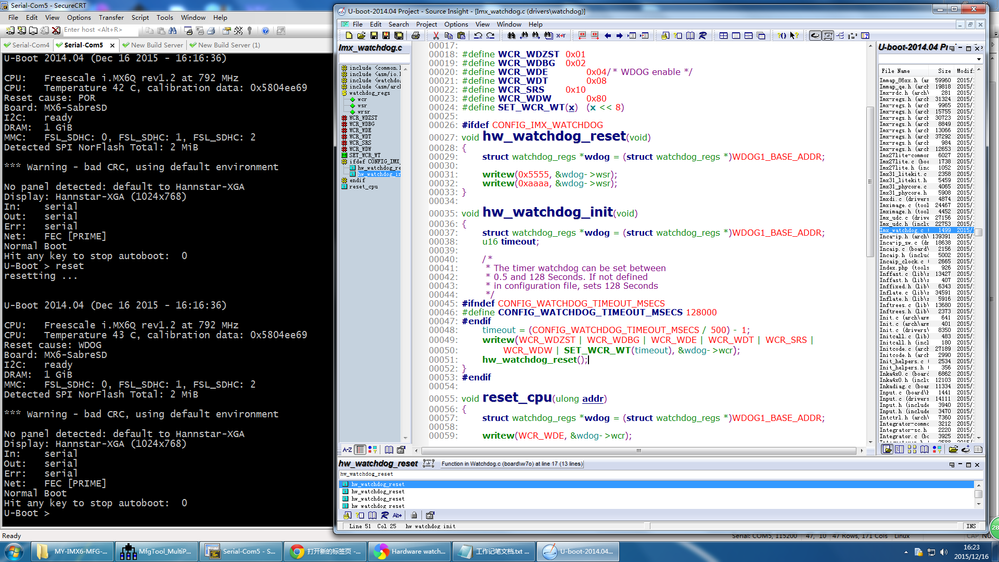Click Redo icon in Source Insight toolbar
Viewport: 999px width, 562px height.
coord(491,36)
